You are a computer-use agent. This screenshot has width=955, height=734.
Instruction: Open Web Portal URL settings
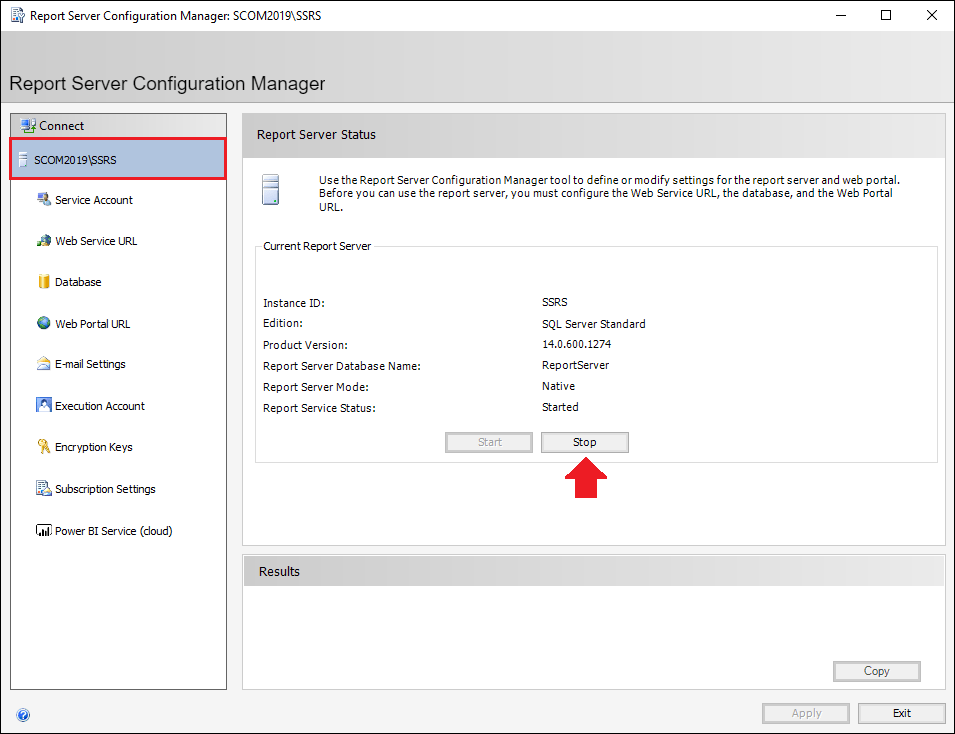coord(93,324)
